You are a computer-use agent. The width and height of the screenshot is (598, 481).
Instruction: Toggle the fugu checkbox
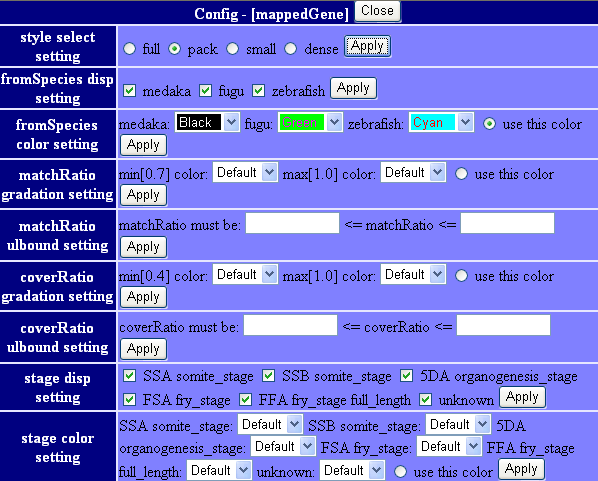click(x=206, y=90)
